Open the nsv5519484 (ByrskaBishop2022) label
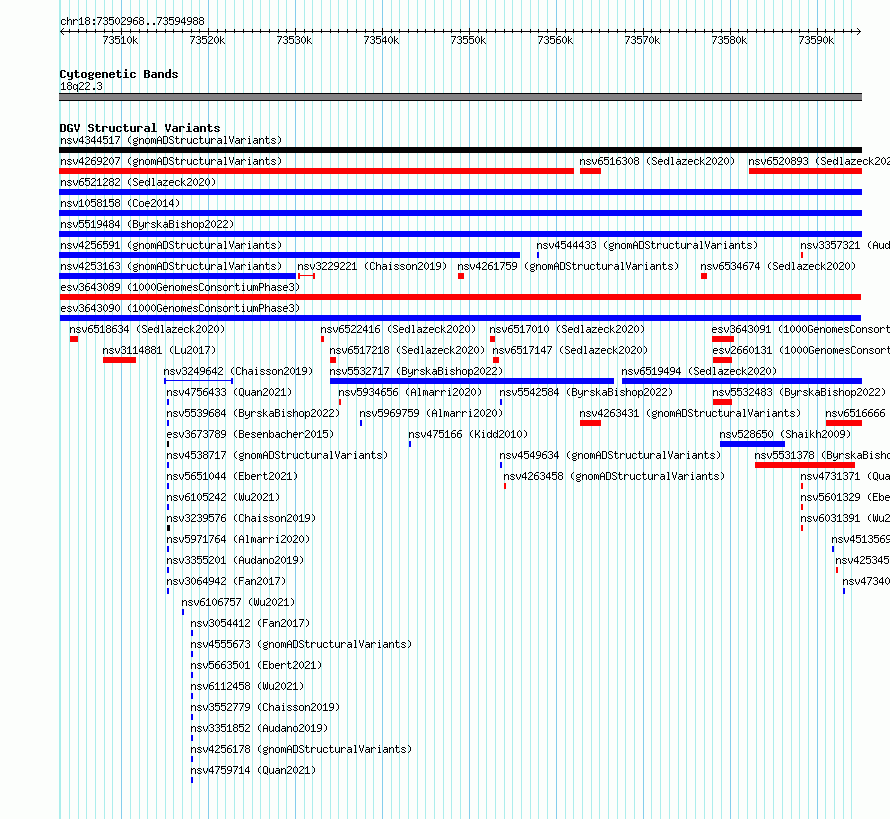 pyautogui.click(x=147, y=224)
